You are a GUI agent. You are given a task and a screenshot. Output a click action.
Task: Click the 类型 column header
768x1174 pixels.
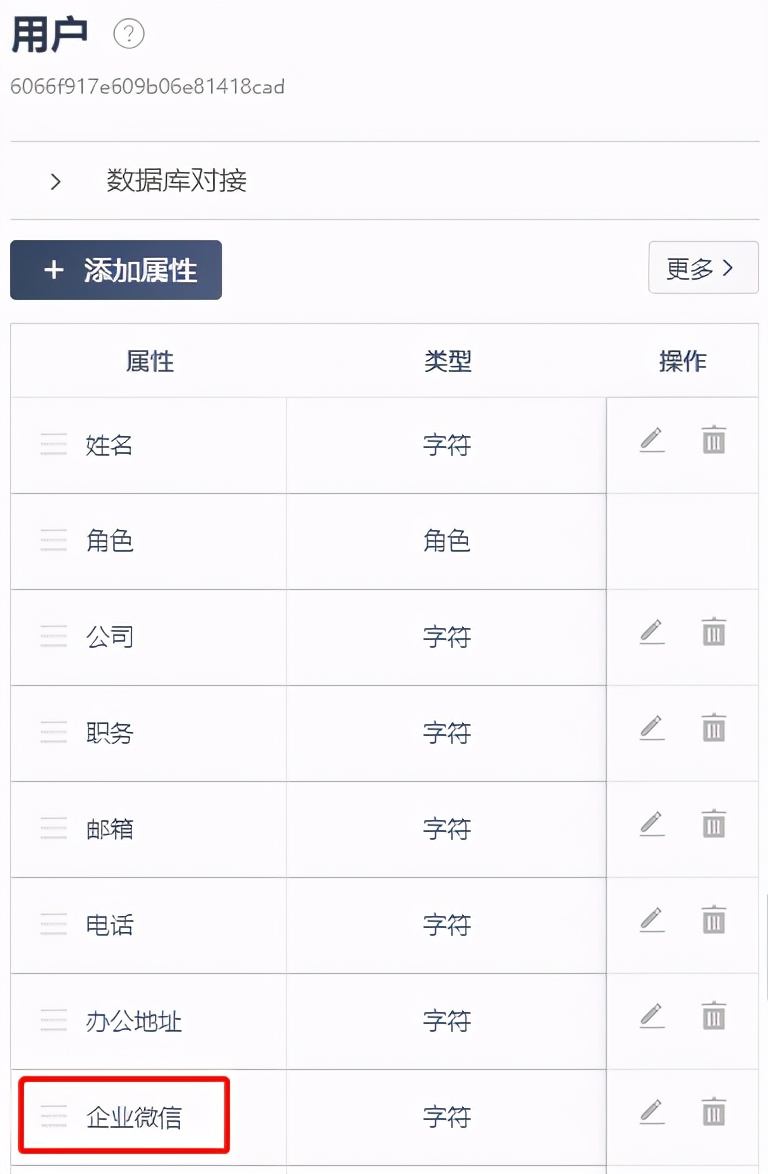[447, 361]
